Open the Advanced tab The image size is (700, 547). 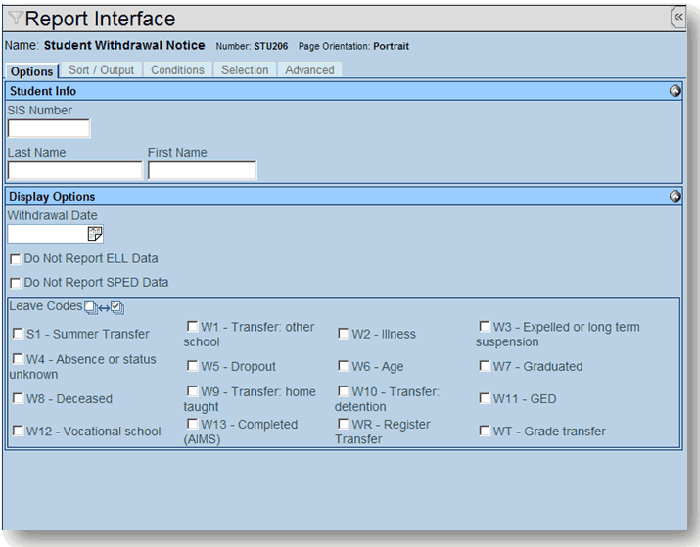pyautogui.click(x=310, y=70)
